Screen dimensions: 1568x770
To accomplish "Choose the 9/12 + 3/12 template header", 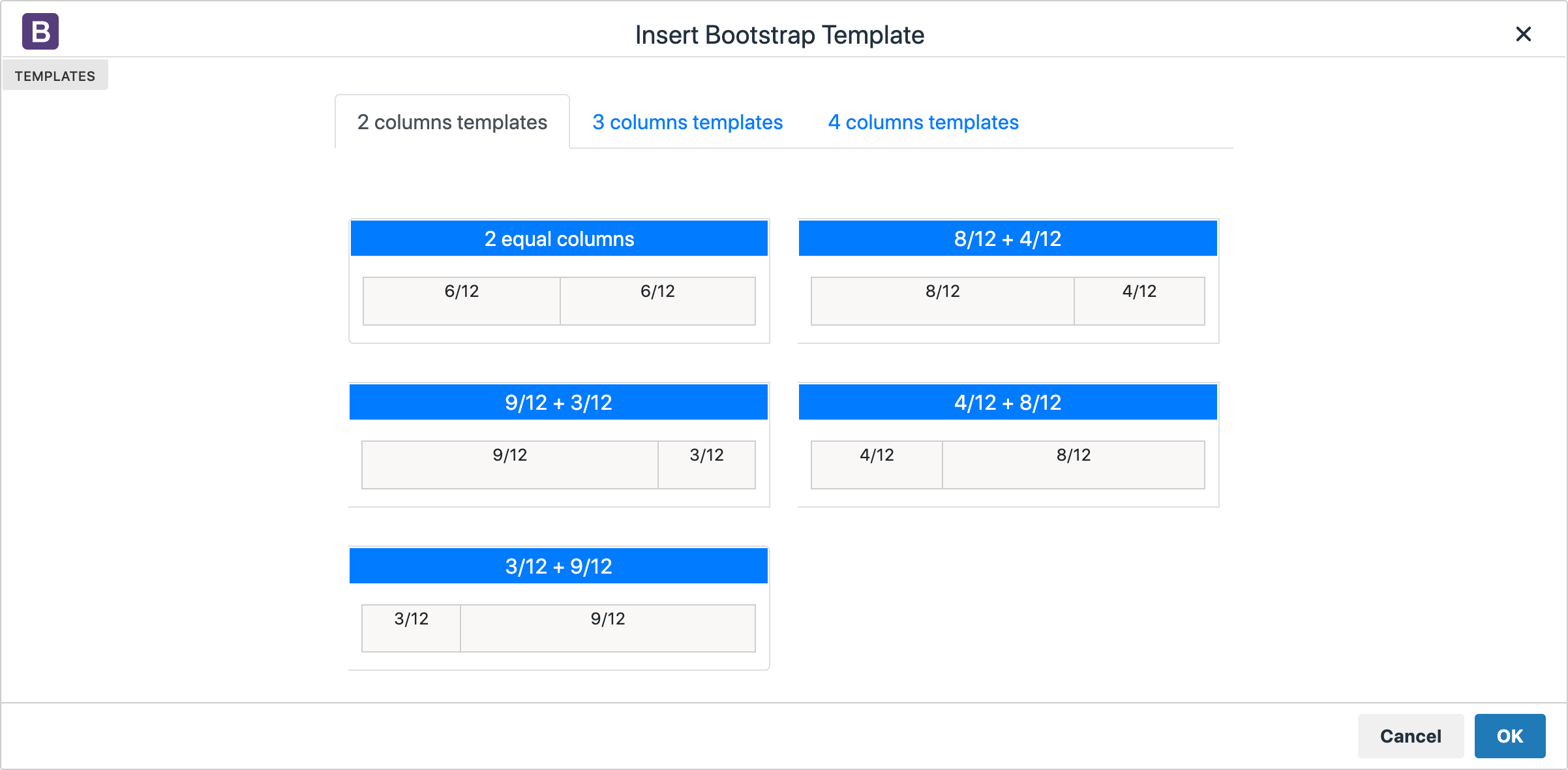I will pos(559,402).
